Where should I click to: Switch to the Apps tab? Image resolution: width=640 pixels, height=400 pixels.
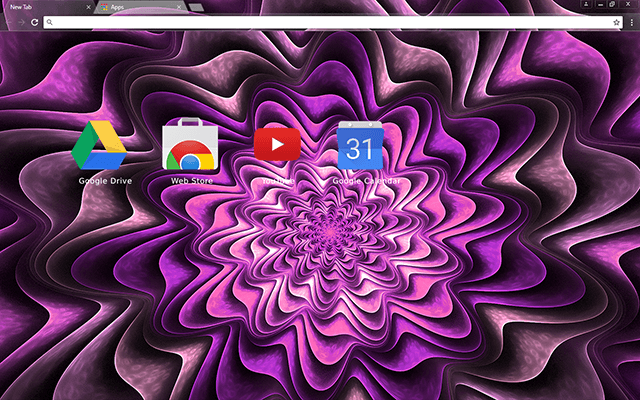140,7
